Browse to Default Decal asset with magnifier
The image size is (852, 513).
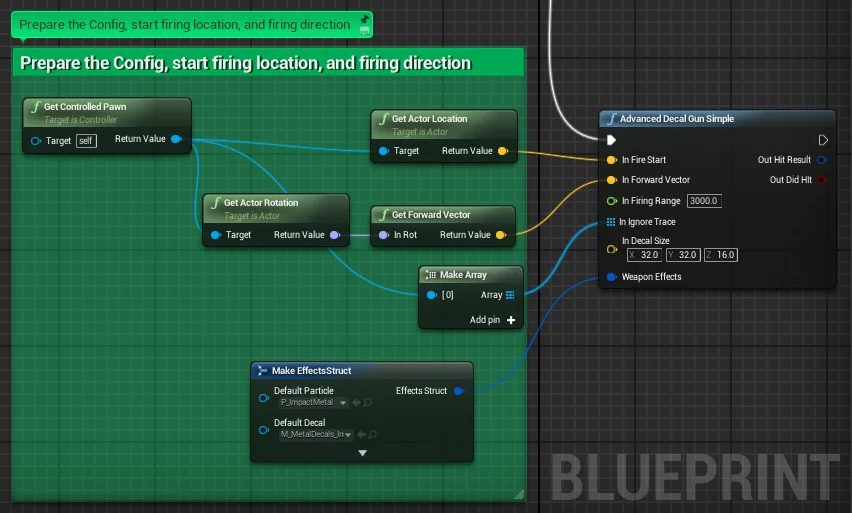(372, 434)
